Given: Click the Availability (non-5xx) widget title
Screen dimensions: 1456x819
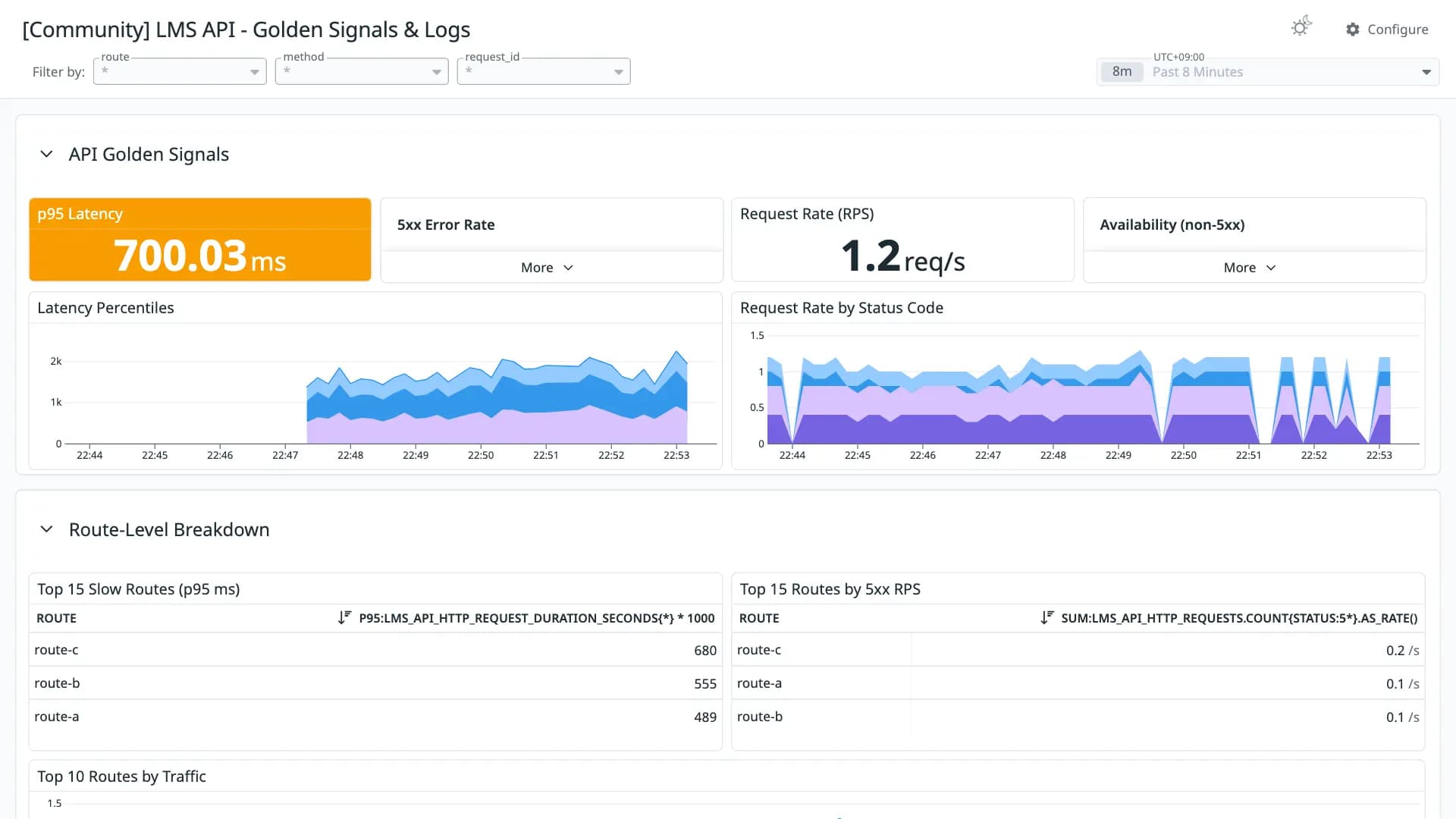Looking at the screenshot, I should tap(1172, 224).
